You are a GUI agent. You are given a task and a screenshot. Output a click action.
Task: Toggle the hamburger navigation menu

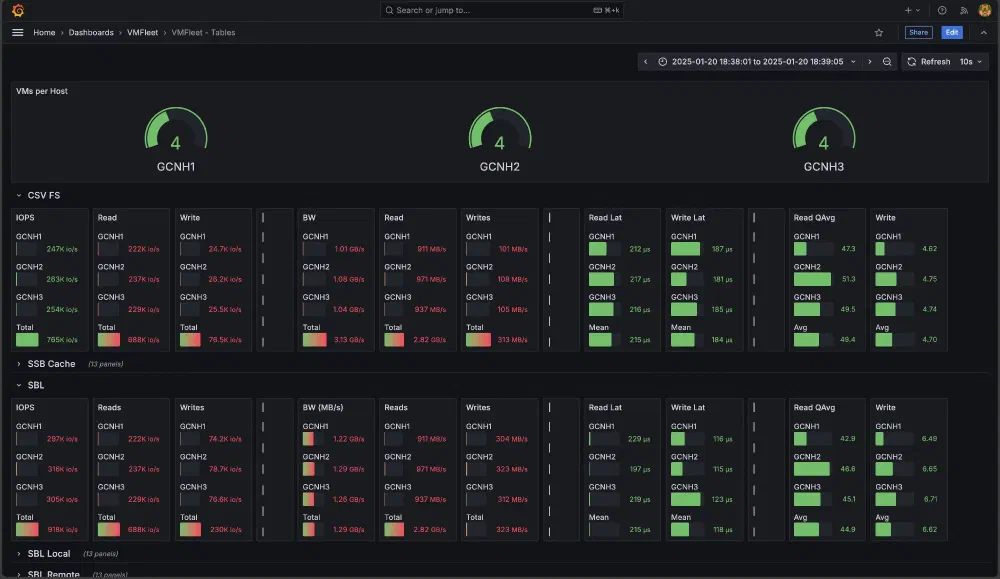[18, 33]
